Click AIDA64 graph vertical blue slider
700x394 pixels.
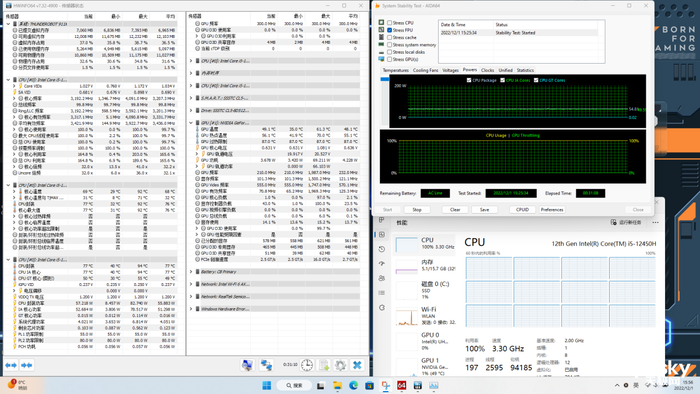point(384,79)
